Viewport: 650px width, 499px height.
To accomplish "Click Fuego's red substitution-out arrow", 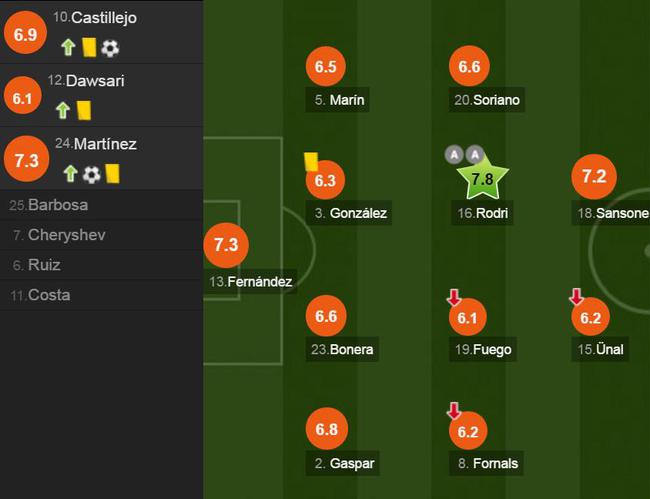I will [454, 298].
